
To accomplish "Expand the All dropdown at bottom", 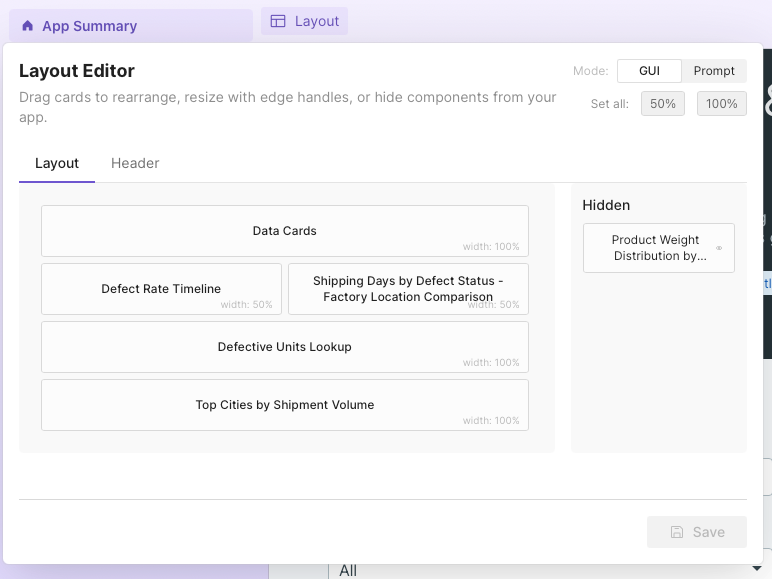I will 540,570.
